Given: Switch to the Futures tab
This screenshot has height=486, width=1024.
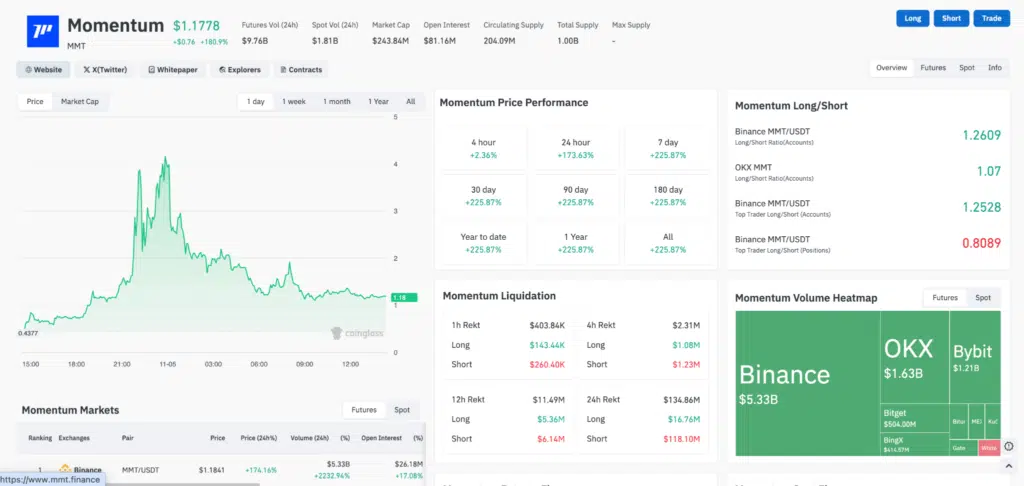Looking at the screenshot, I should click(x=932, y=68).
